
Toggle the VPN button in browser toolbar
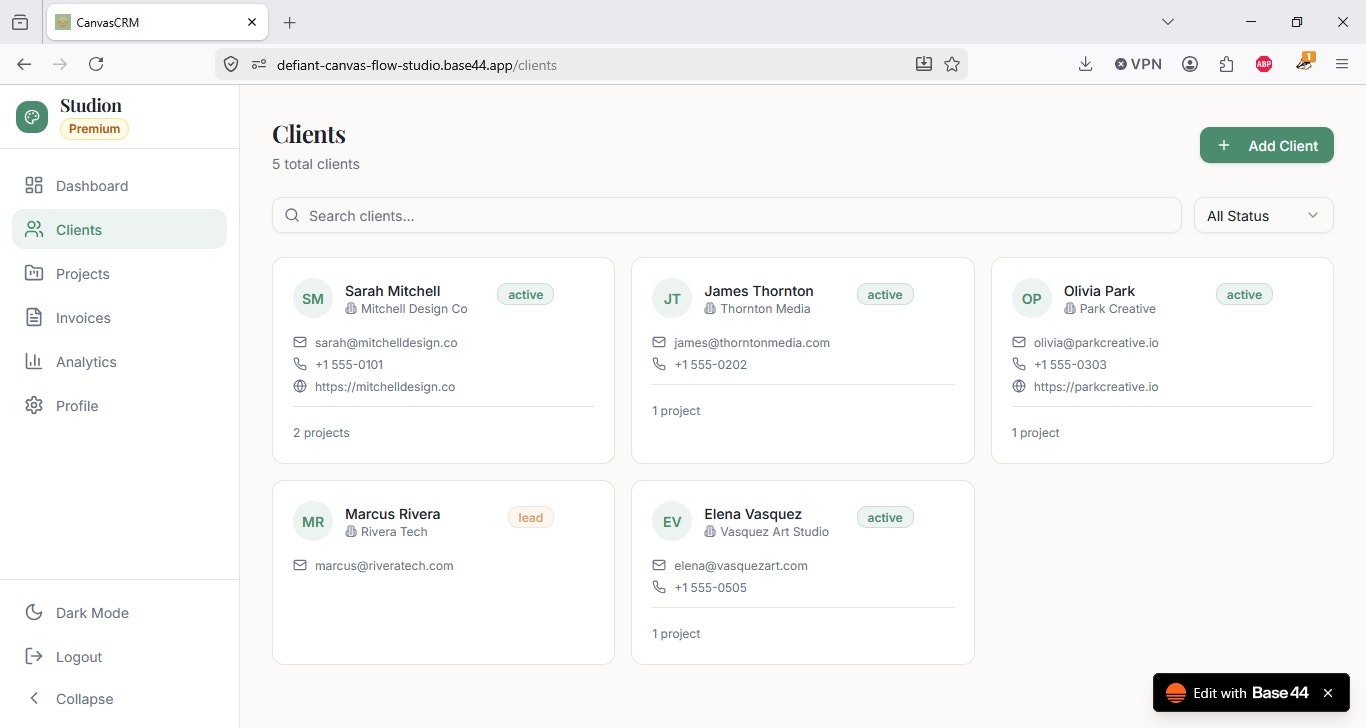coord(1138,64)
